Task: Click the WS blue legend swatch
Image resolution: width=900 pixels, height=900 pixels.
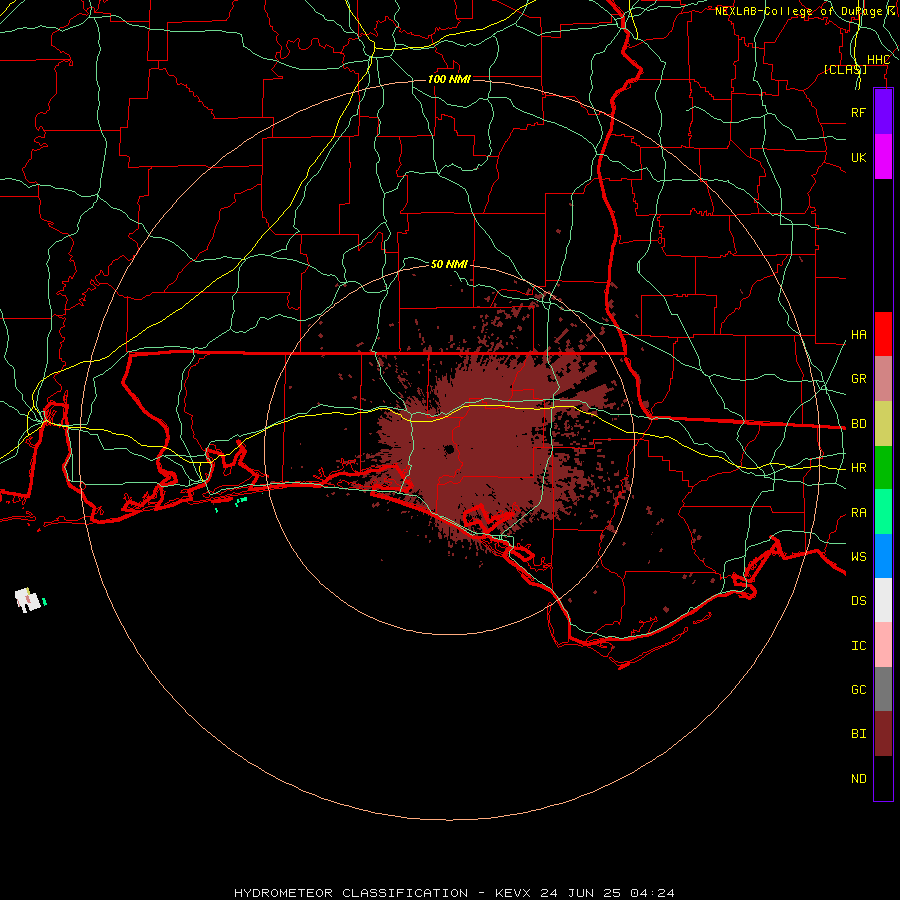Action: 883,556
